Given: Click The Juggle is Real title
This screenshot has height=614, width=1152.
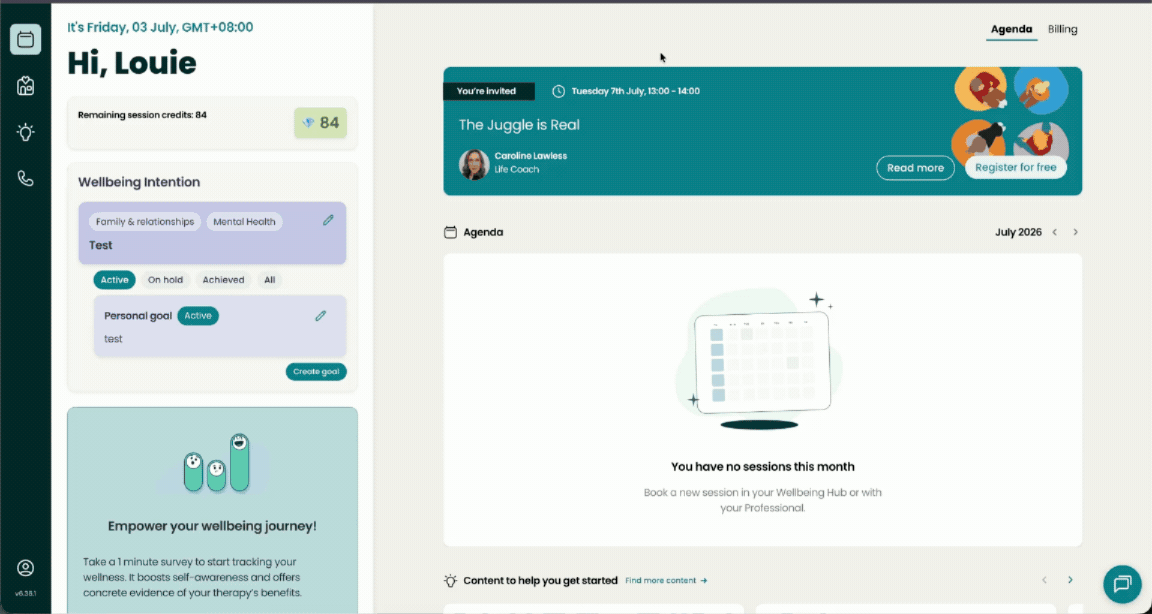Looking at the screenshot, I should coord(519,125).
